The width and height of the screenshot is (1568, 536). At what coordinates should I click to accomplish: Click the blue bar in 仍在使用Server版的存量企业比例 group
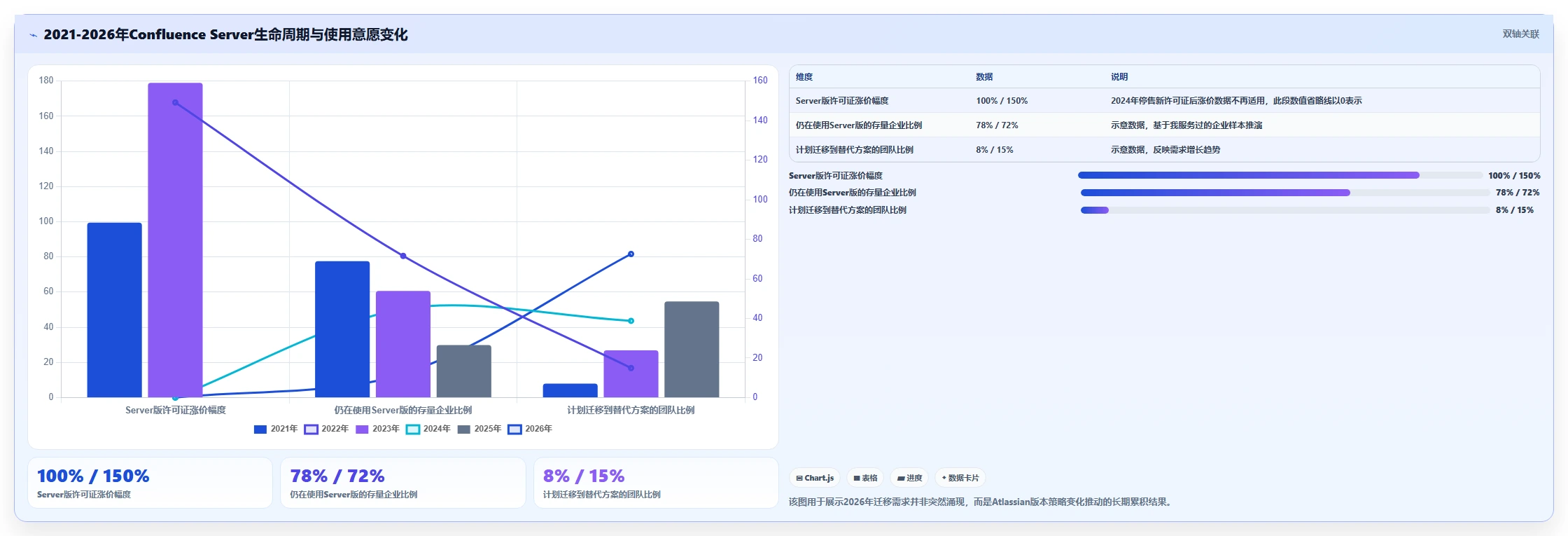click(x=342, y=329)
